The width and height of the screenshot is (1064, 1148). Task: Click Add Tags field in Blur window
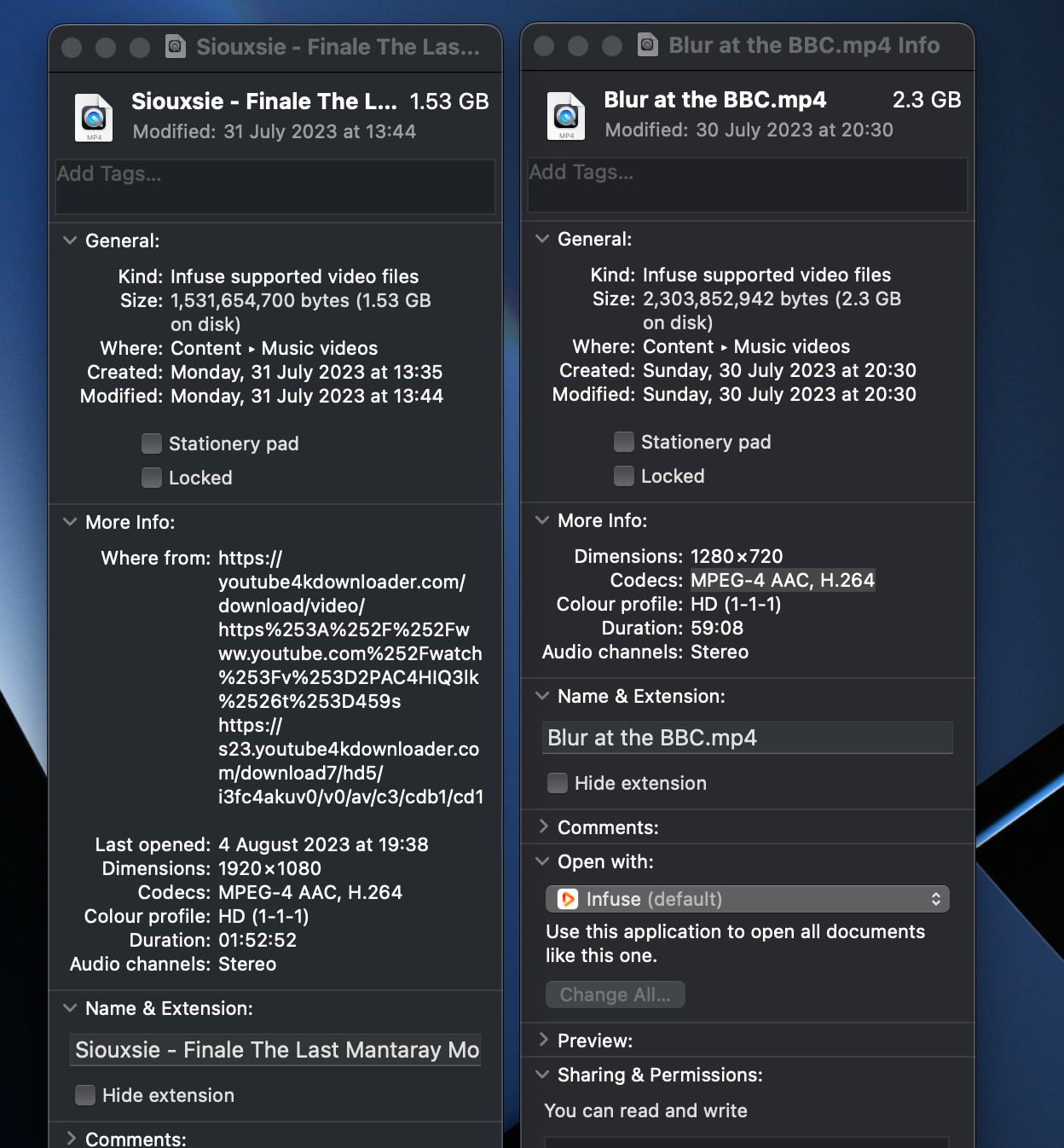(748, 185)
